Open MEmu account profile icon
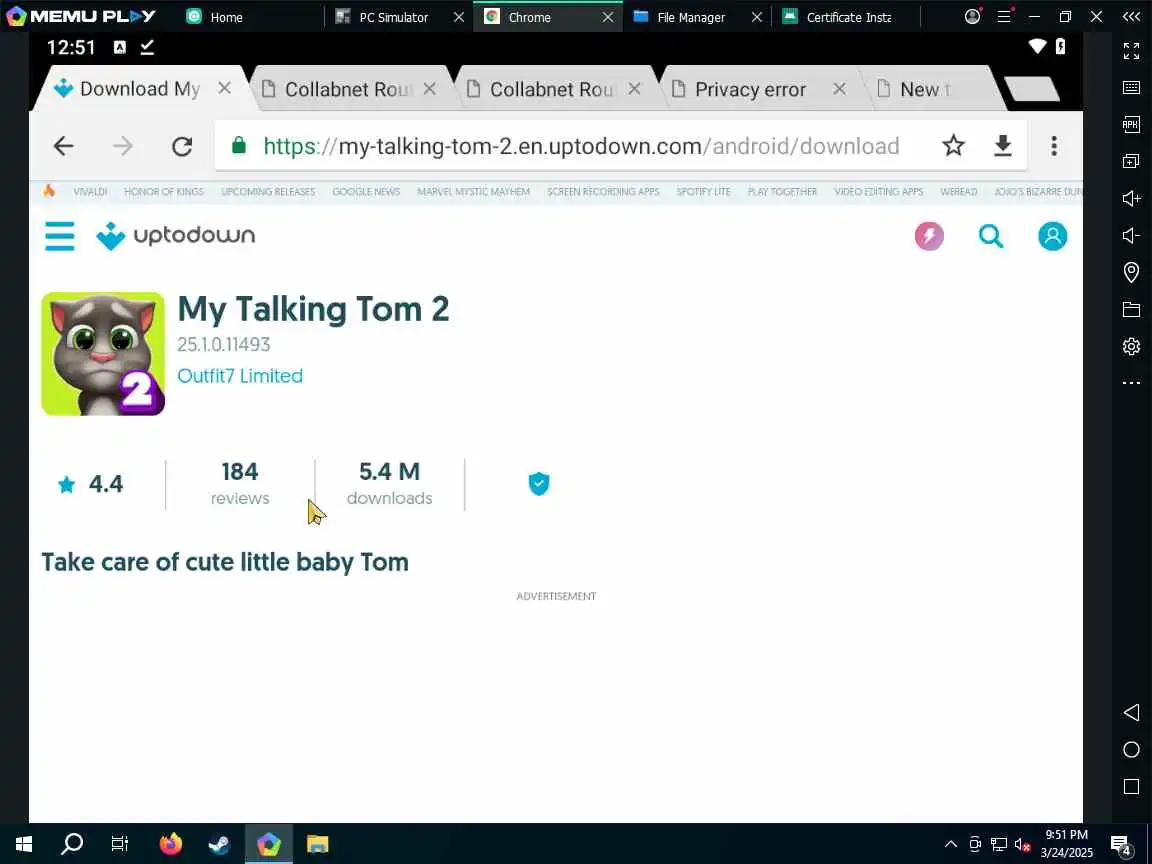Screen dimensions: 1152x864 point(972,16)
